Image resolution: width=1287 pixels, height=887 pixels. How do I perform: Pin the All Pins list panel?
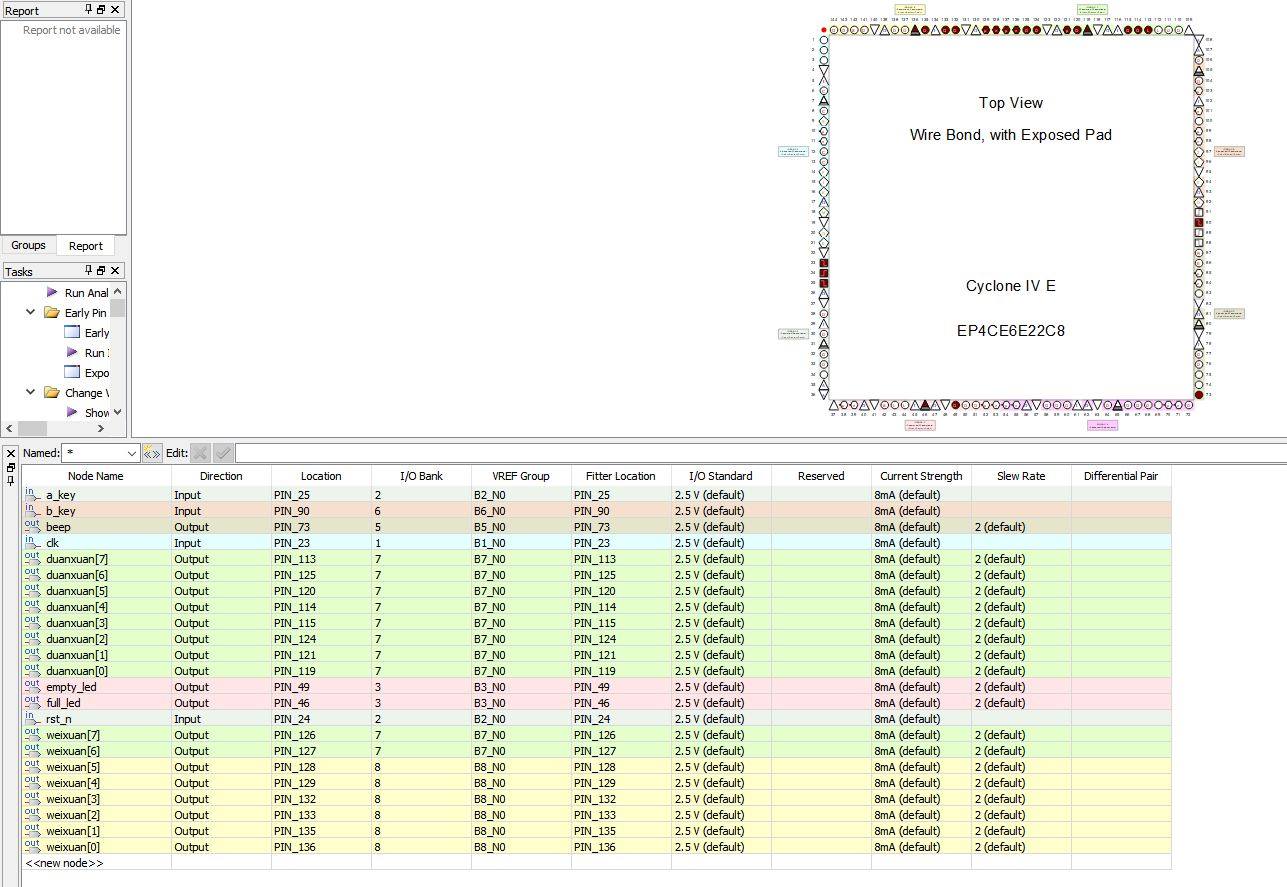coord(11,481)
